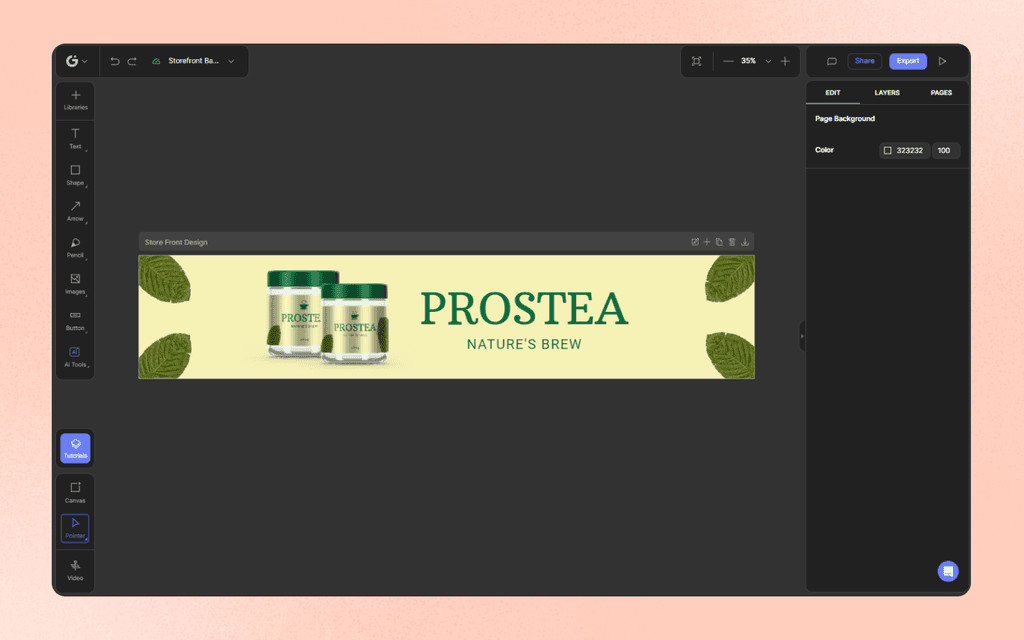Screen dimensions: 1024x640
Task: Open the zoom level dropdown
Action: click(x=768, y=61)
